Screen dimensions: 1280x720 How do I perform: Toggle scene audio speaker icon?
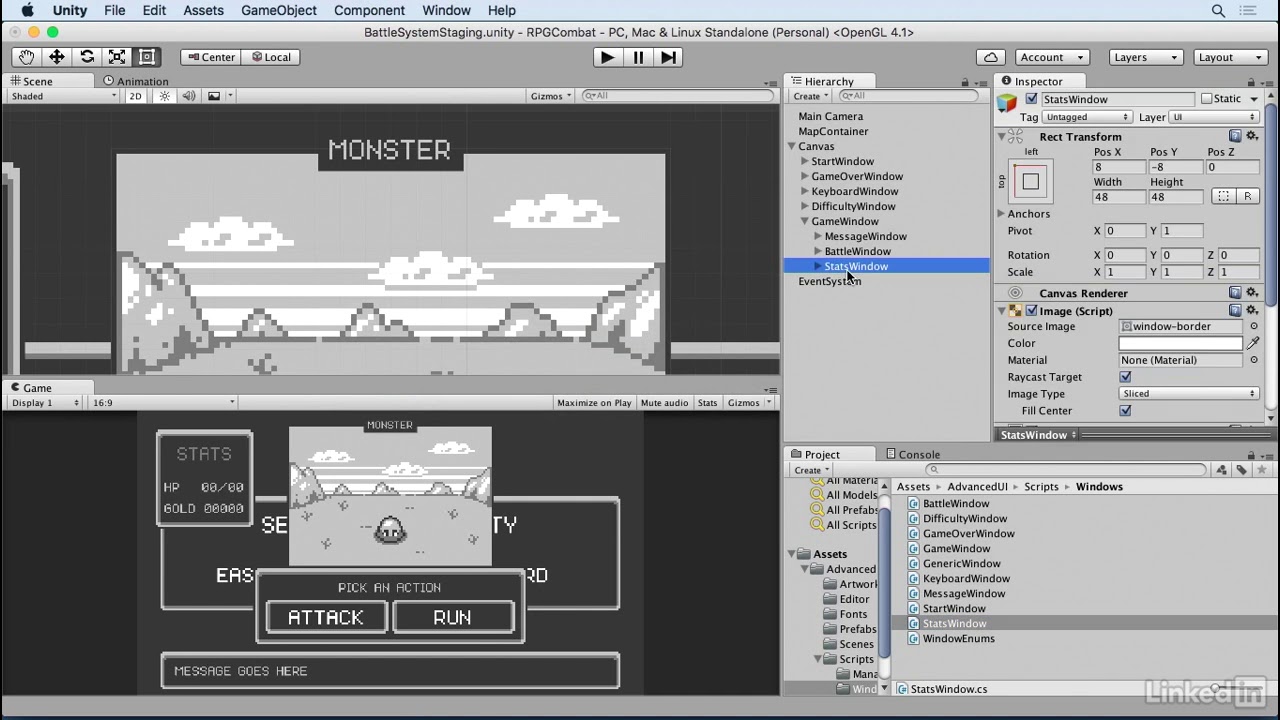click(x=188, y=96)
